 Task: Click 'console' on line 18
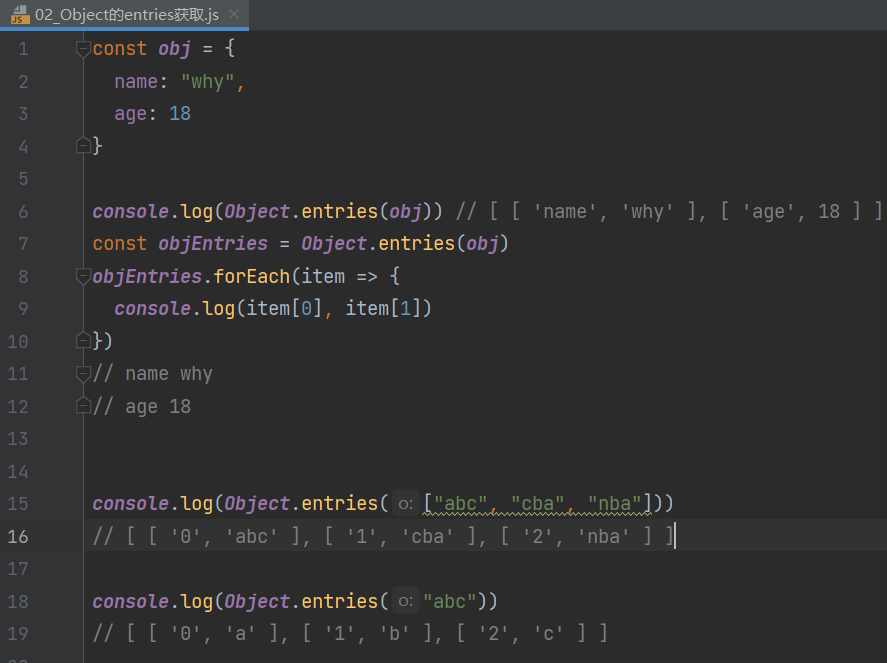point(131,601)
